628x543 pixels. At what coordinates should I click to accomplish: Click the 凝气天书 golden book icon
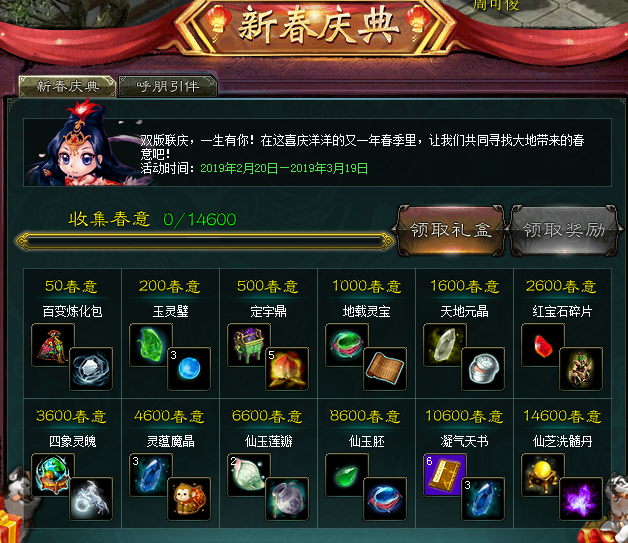(x=445, y=475)
